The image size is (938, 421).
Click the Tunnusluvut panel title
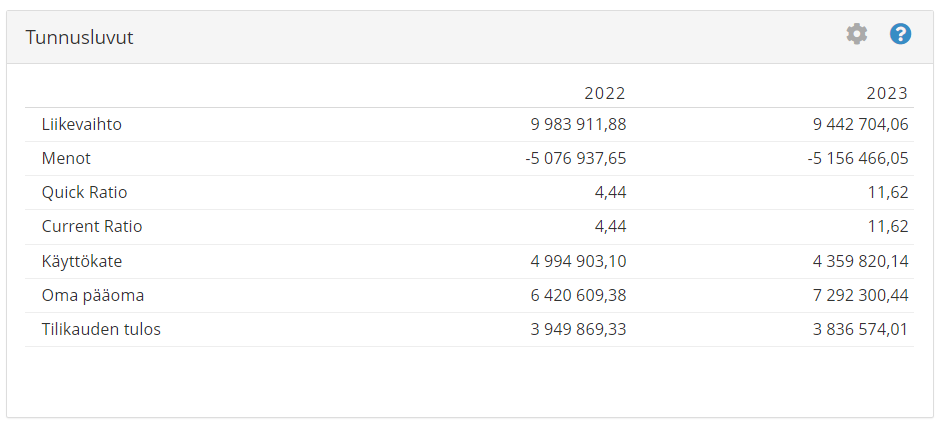point(79,38)
